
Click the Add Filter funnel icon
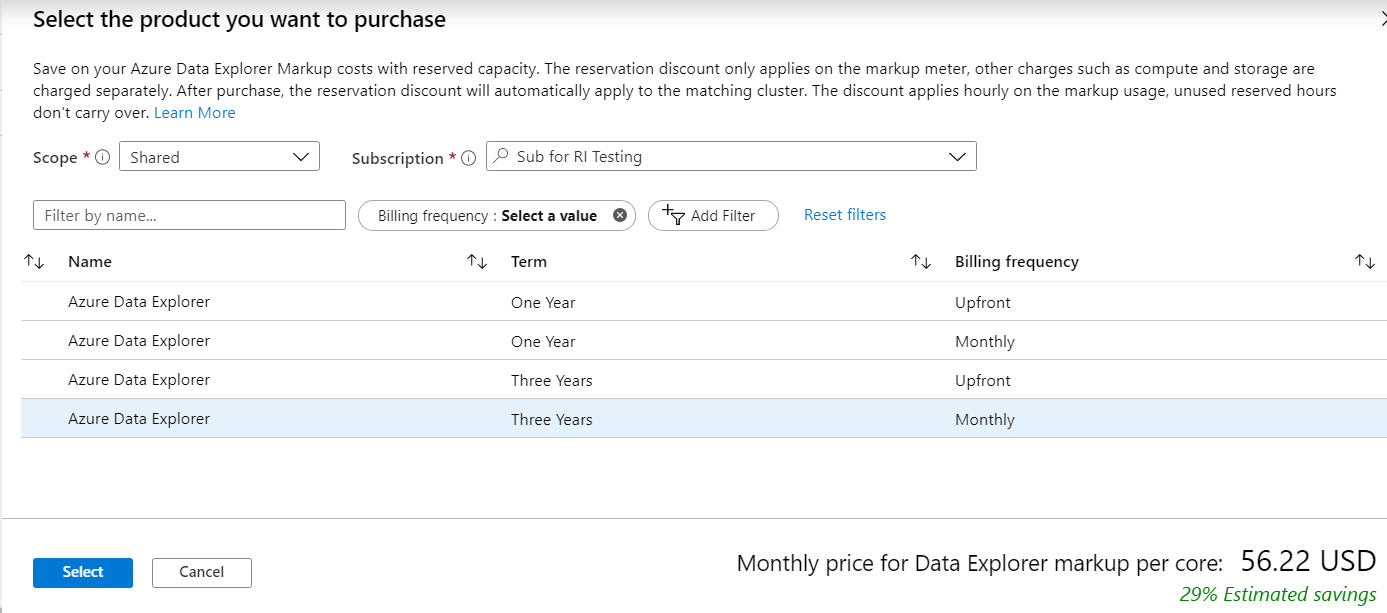click(674, 215)
